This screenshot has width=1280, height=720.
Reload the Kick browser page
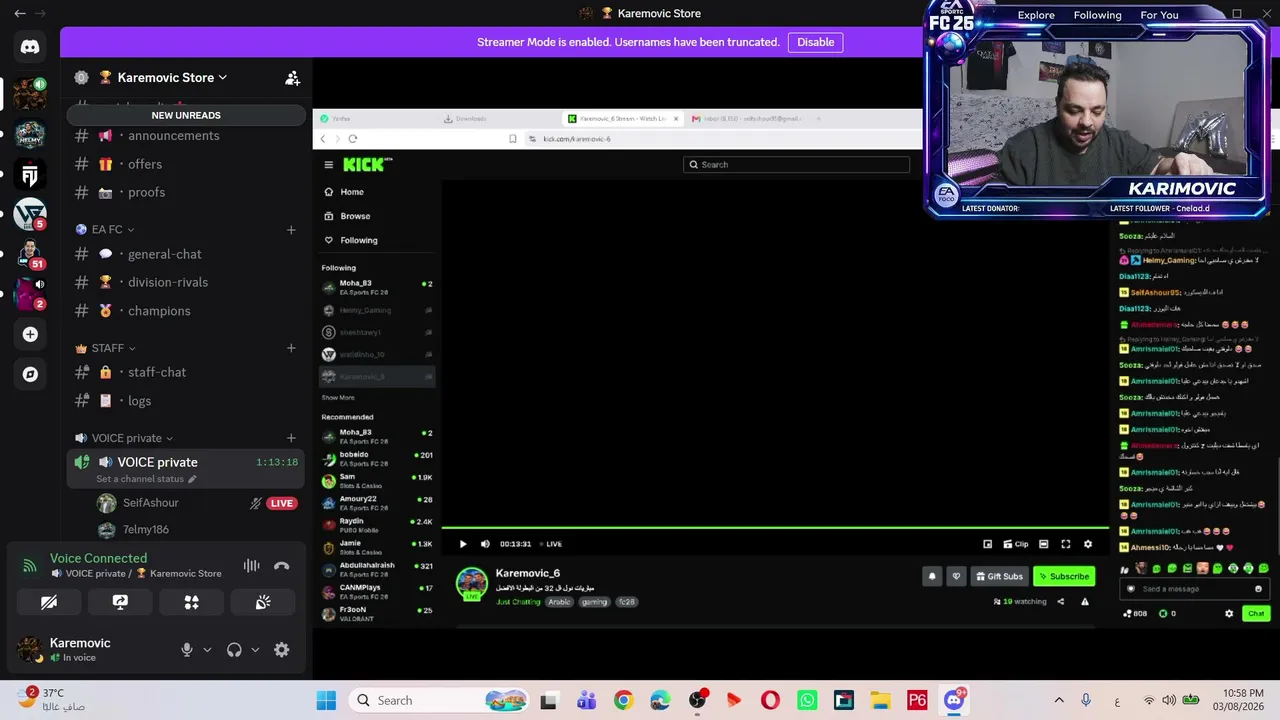pyautogui.click(x=353, y=139)
